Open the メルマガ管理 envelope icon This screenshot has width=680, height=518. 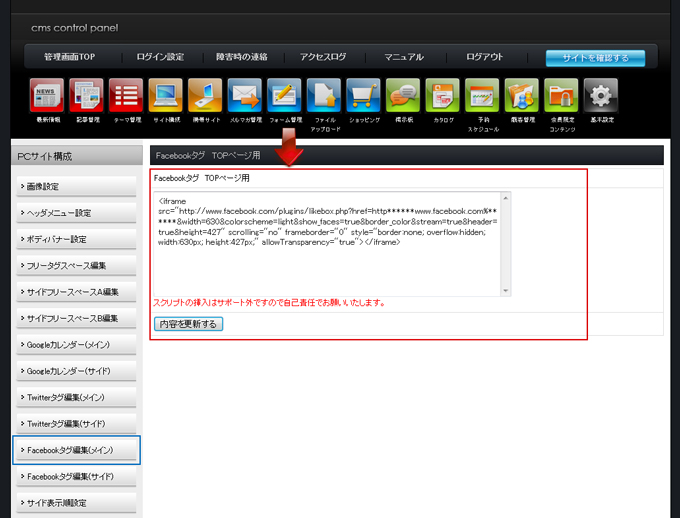(x=245, y=96)
